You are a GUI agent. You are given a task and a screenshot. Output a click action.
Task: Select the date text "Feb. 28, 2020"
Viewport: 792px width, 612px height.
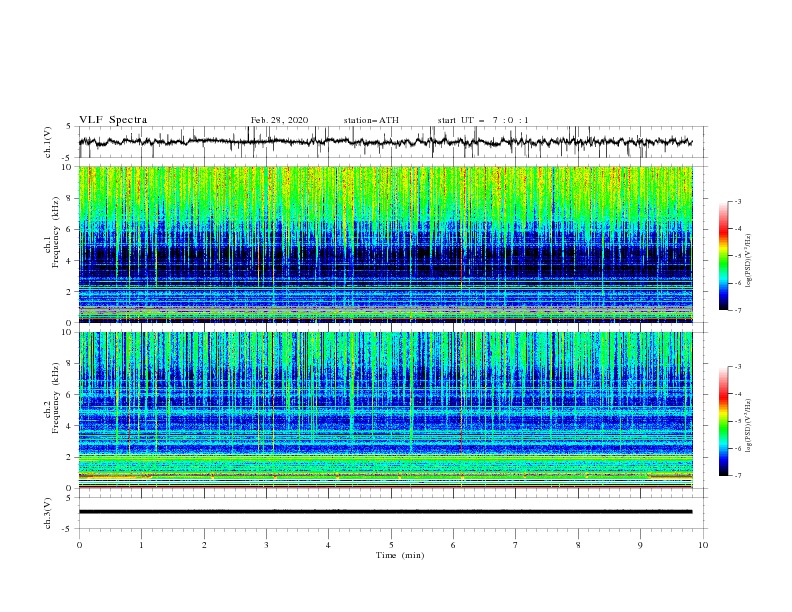(279, 120)
